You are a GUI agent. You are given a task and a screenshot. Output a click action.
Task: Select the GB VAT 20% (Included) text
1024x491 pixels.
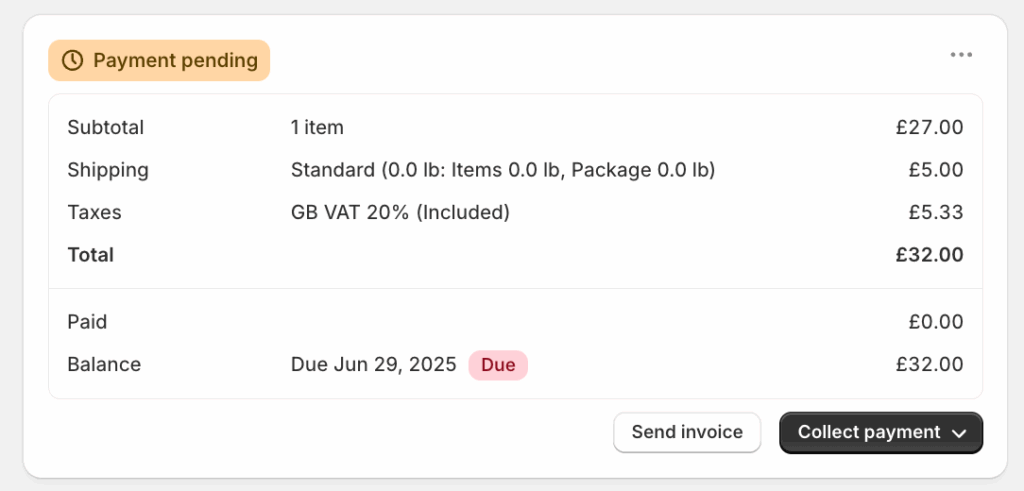(x=400, y=212)
